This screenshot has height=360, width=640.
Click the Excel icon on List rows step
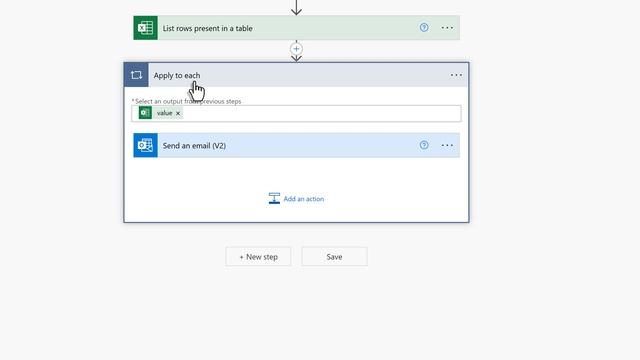(x=145, y=28)
